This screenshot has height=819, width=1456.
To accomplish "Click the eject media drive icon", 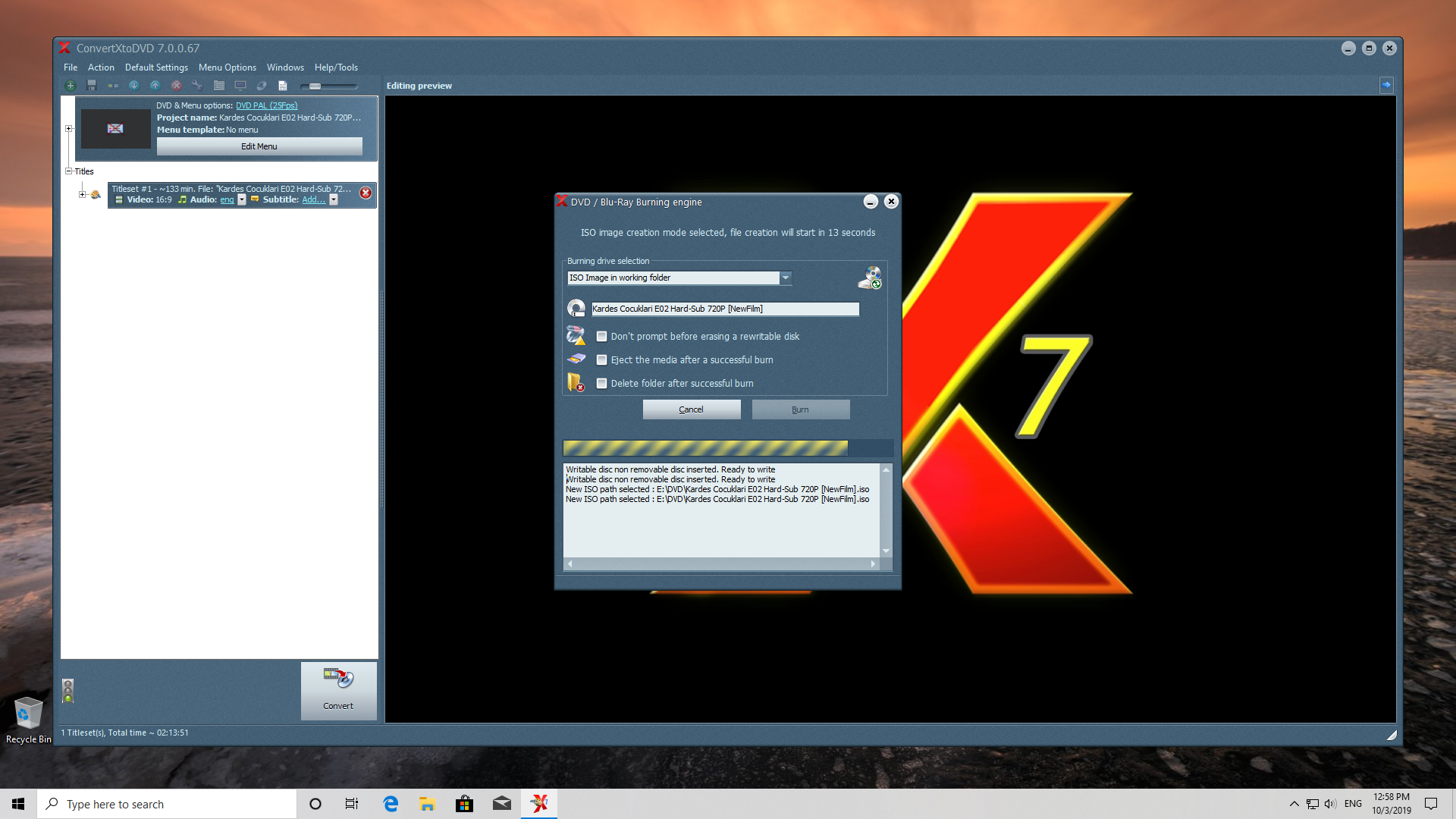I will click(576, 359).
